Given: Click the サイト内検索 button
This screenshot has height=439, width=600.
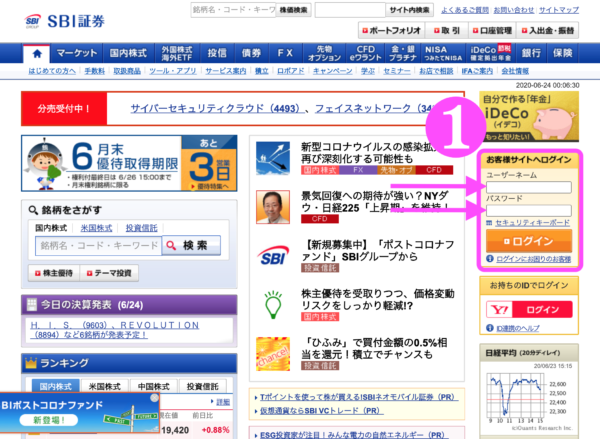Looking at the screenshot, I should pos(409,10).
